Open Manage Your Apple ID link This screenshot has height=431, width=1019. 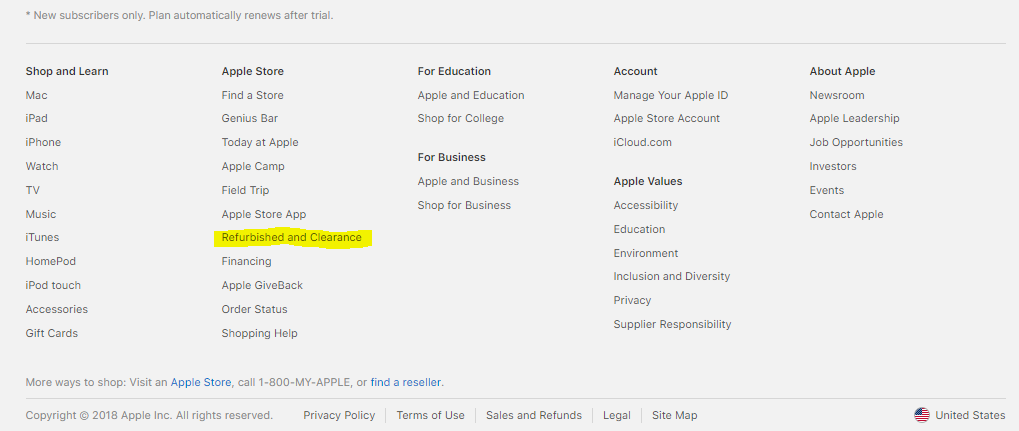[x=671, y=95]
